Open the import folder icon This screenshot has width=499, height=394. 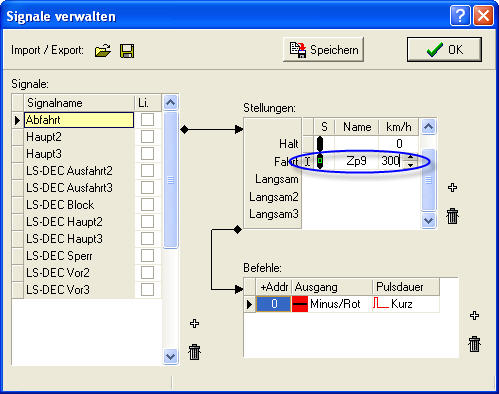click(103, 51)
